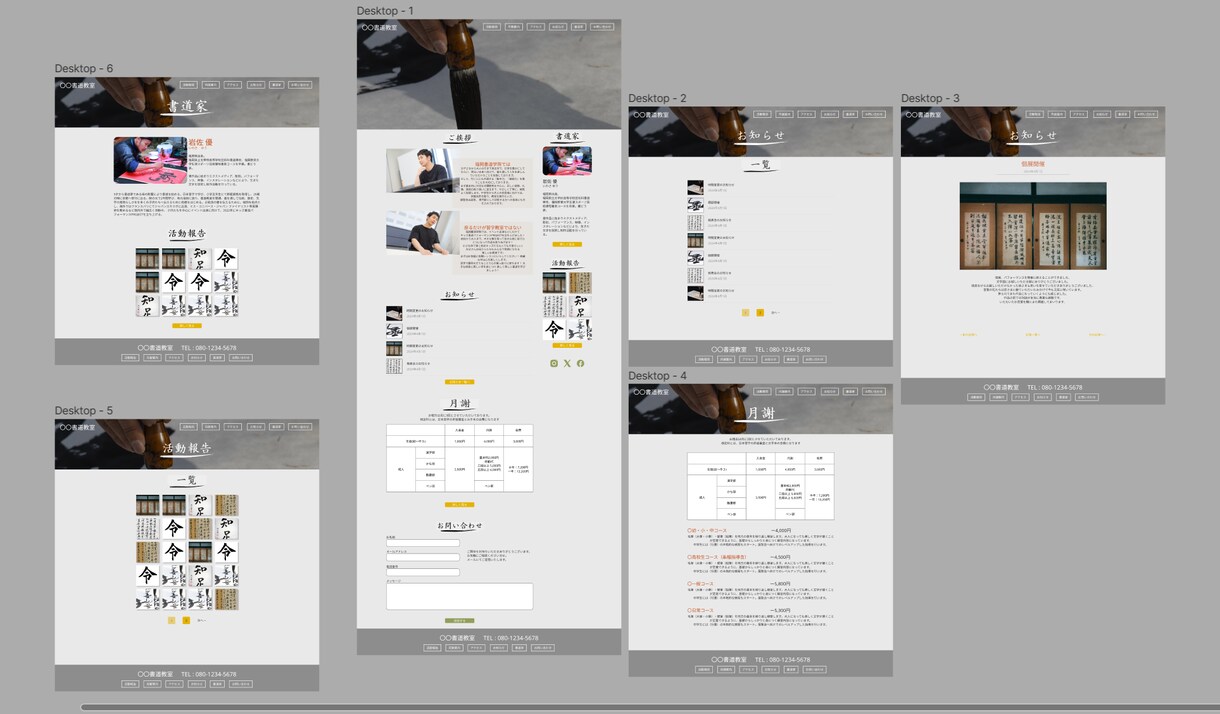Click the large message textarea in Desktop - 1
1220x714 pixels.
coord(459,596)
